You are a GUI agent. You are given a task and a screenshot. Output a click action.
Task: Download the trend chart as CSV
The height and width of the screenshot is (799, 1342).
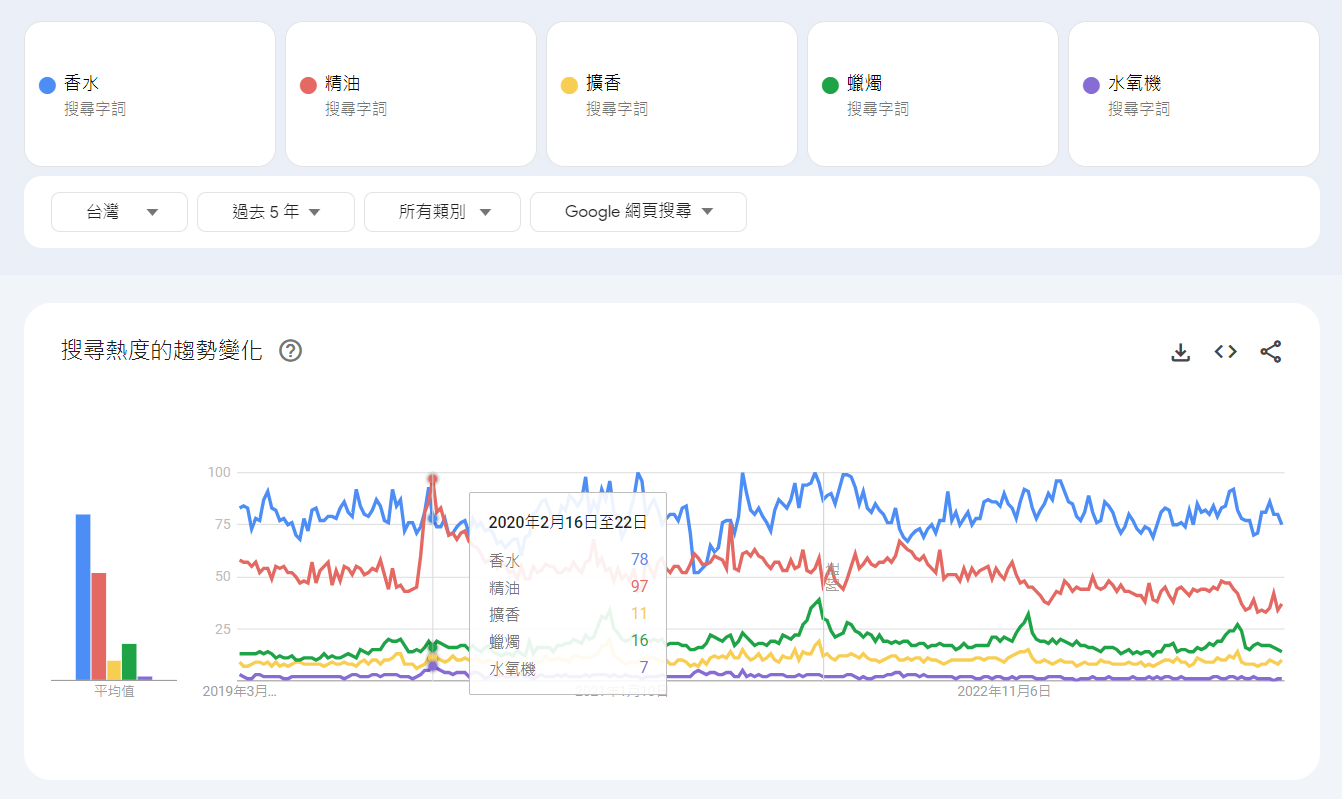(x=1181, y=352)
